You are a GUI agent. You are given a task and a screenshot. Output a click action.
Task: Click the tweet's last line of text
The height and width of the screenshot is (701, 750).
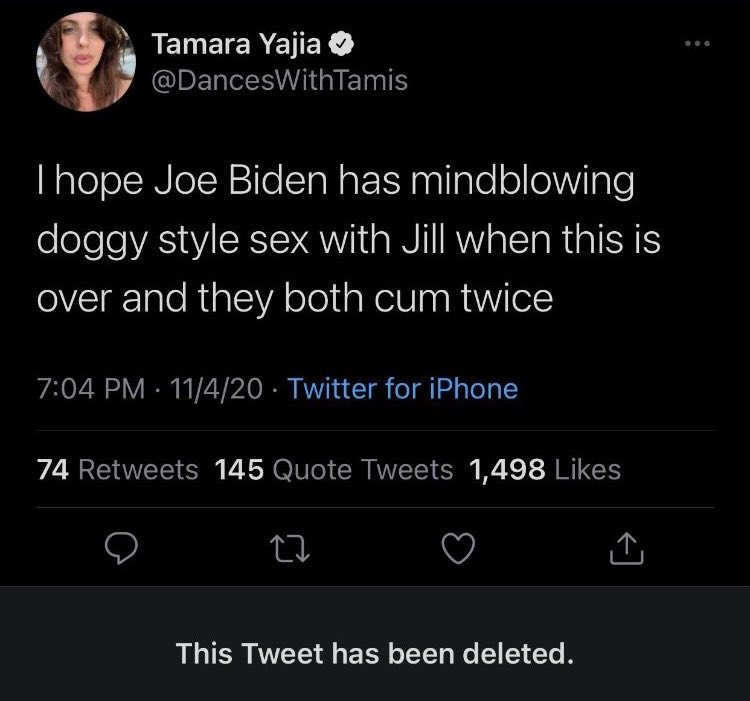[295, 299]
